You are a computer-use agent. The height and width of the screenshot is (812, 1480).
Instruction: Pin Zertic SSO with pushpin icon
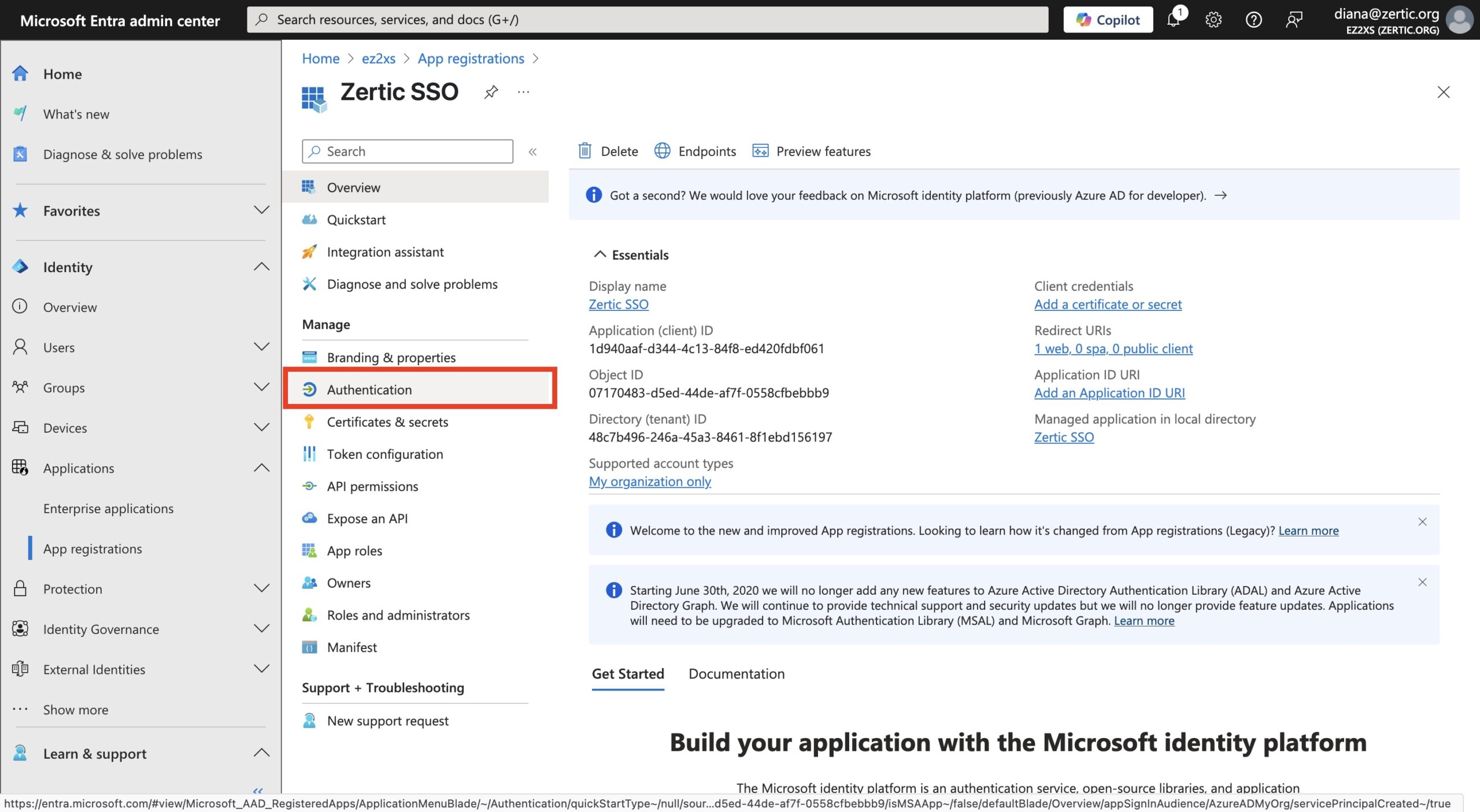click(491, 92)
